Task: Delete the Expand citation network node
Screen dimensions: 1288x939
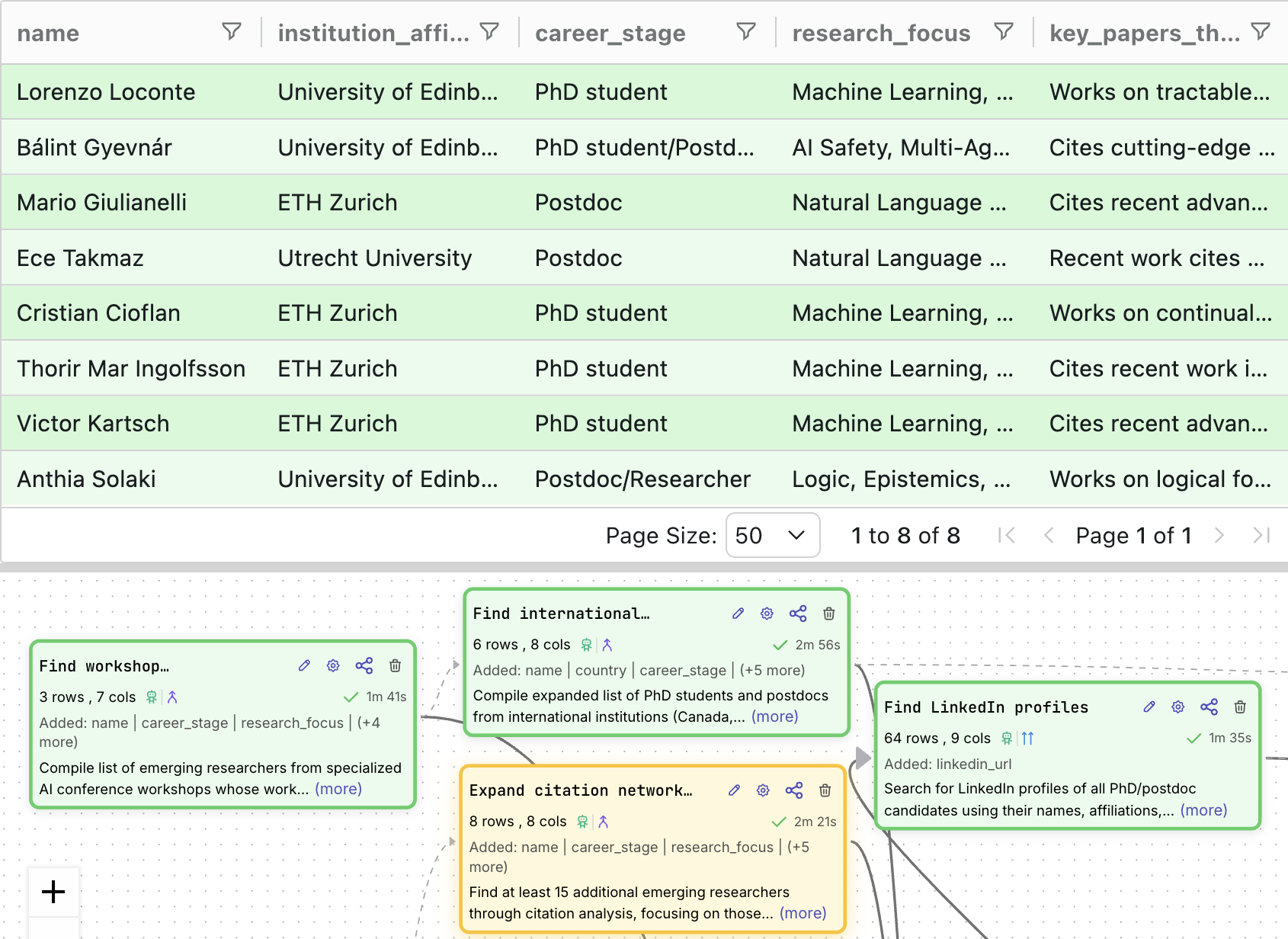Action: 825,790
